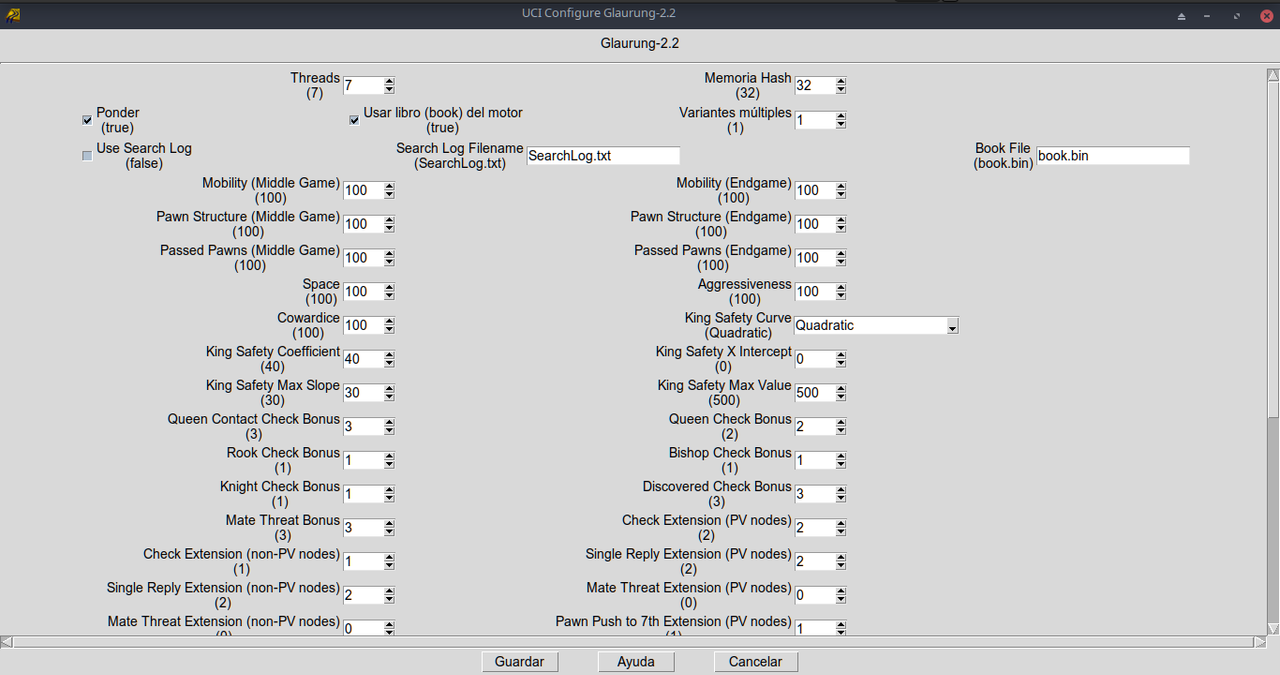Increase Cowardice with its up arrow

point(390,321)
